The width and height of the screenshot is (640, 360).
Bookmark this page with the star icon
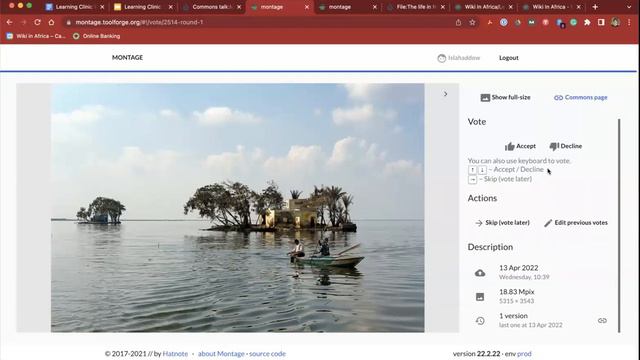tap(472, 22)
